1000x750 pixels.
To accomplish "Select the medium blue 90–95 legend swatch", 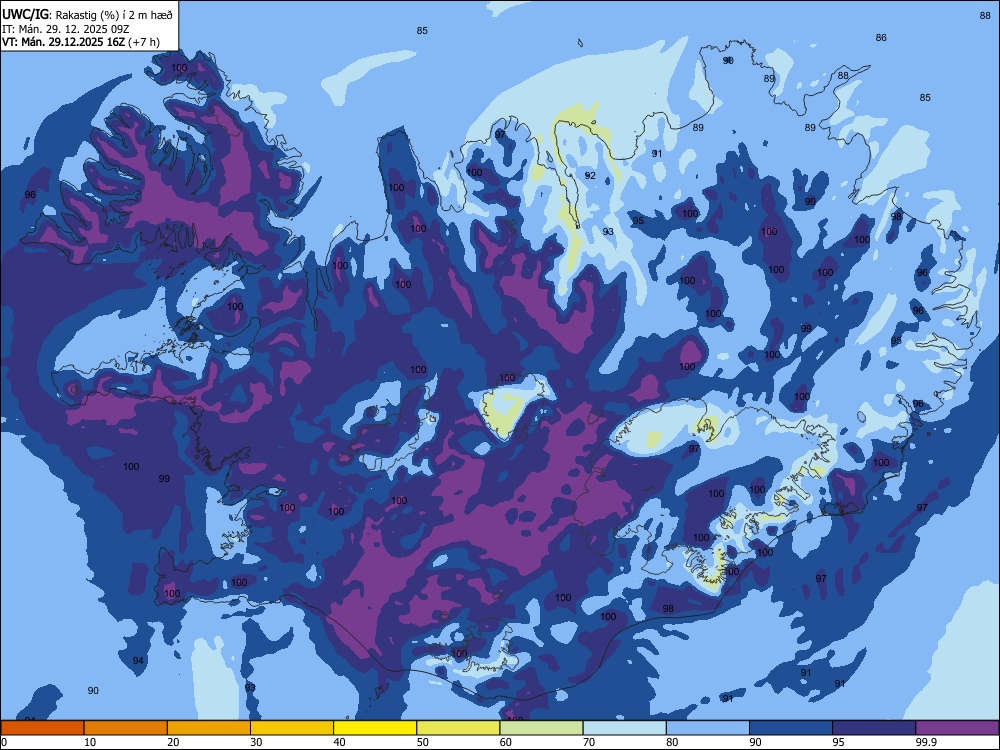I will [x=791, y=728].
